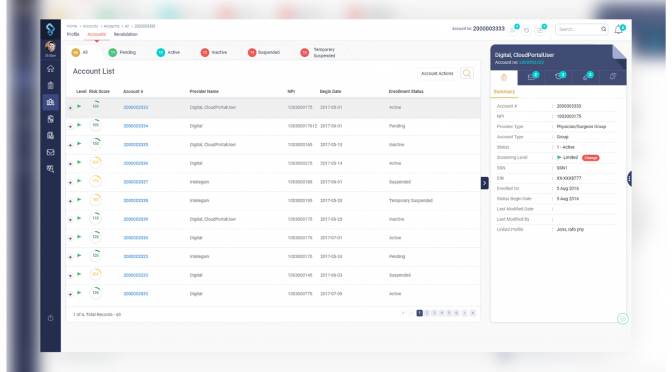672x372 pixels.
Task: Select the highlighted buildings icon in the sidebar
Action: (51, 102)
